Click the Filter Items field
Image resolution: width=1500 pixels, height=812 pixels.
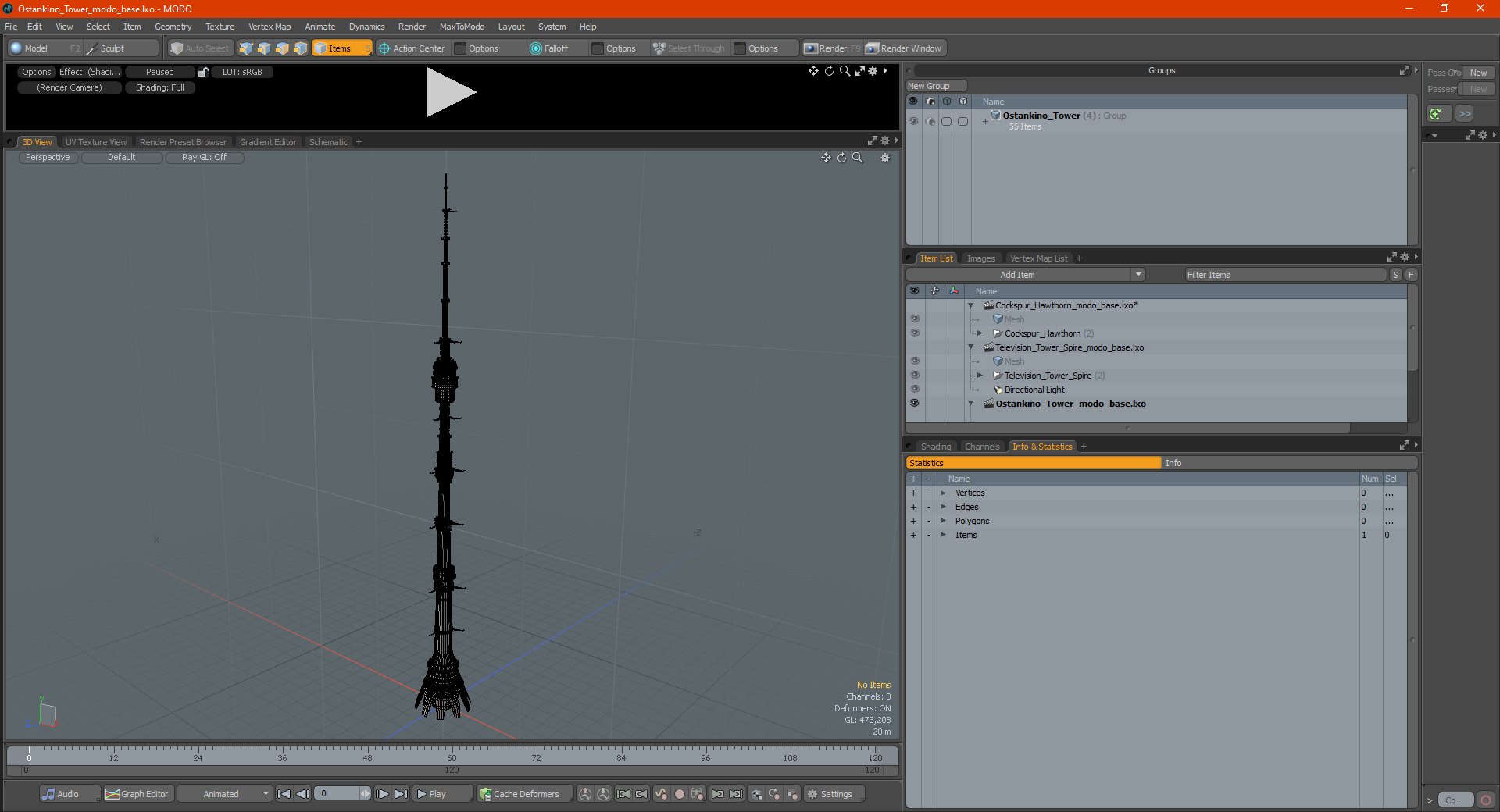point(1285,275)
